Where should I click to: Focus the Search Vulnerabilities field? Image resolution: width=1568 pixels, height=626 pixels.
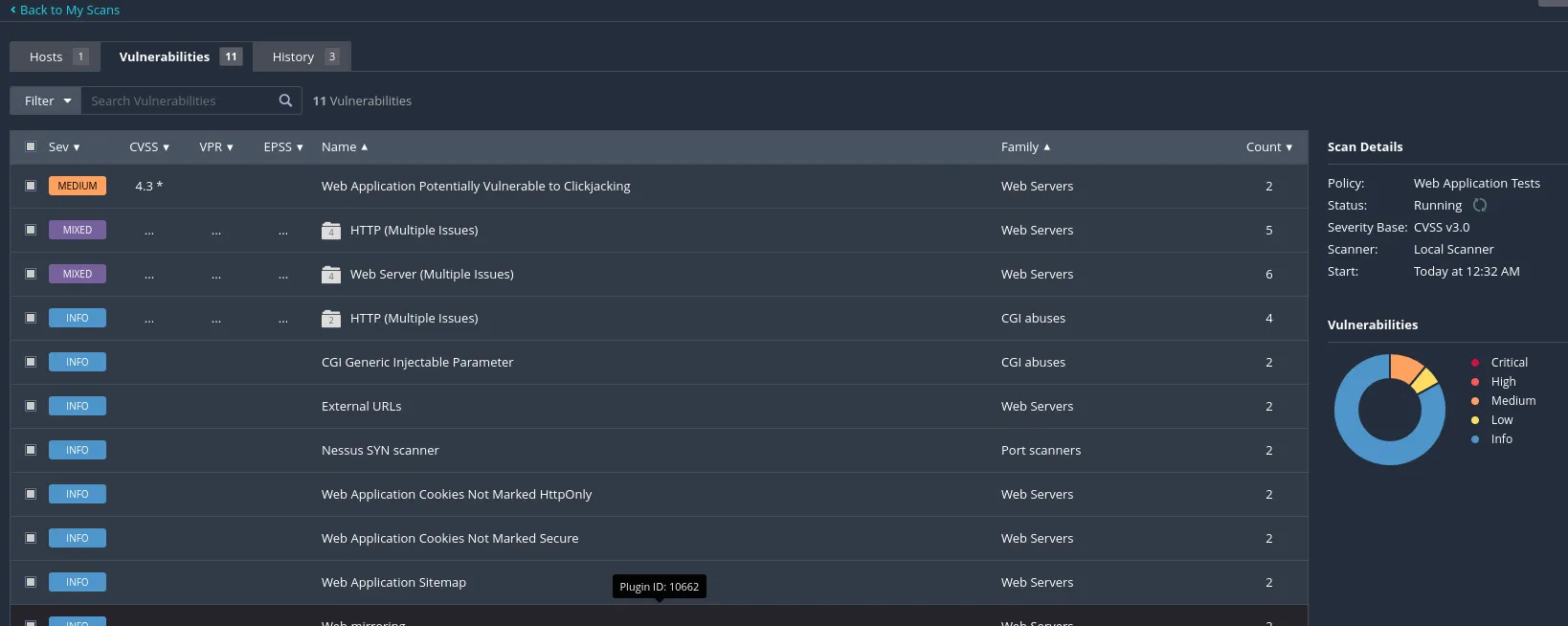[x=177, y=101]
